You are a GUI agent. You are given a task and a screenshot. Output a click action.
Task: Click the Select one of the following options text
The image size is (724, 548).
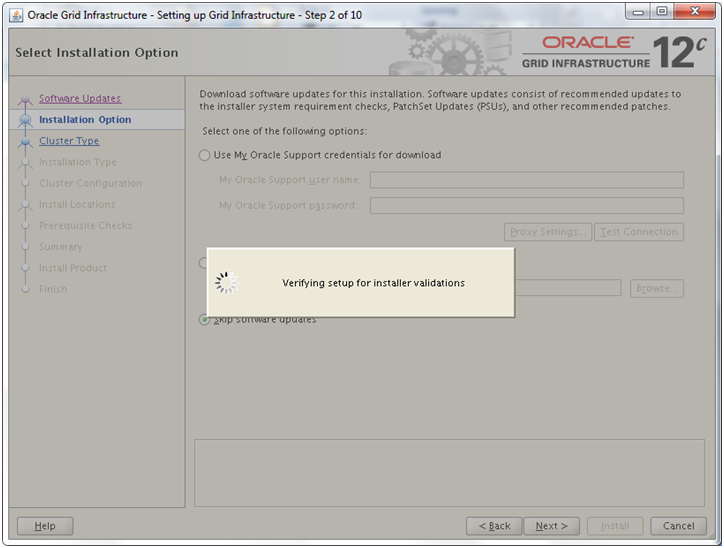(x=284, y=132)
